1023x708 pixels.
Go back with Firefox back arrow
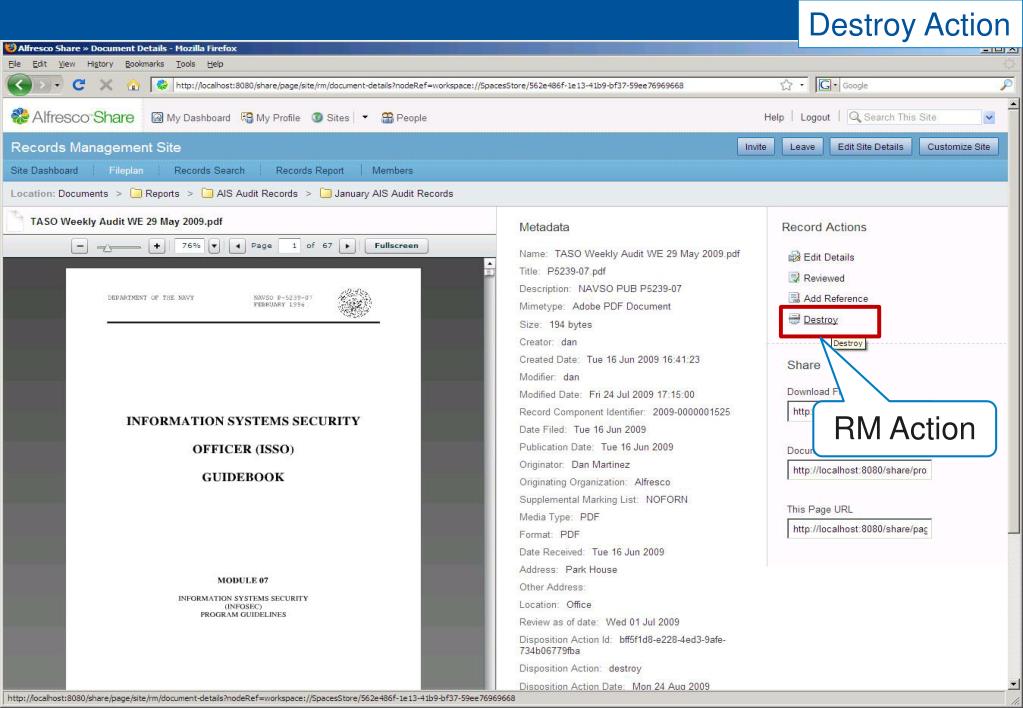20,85
